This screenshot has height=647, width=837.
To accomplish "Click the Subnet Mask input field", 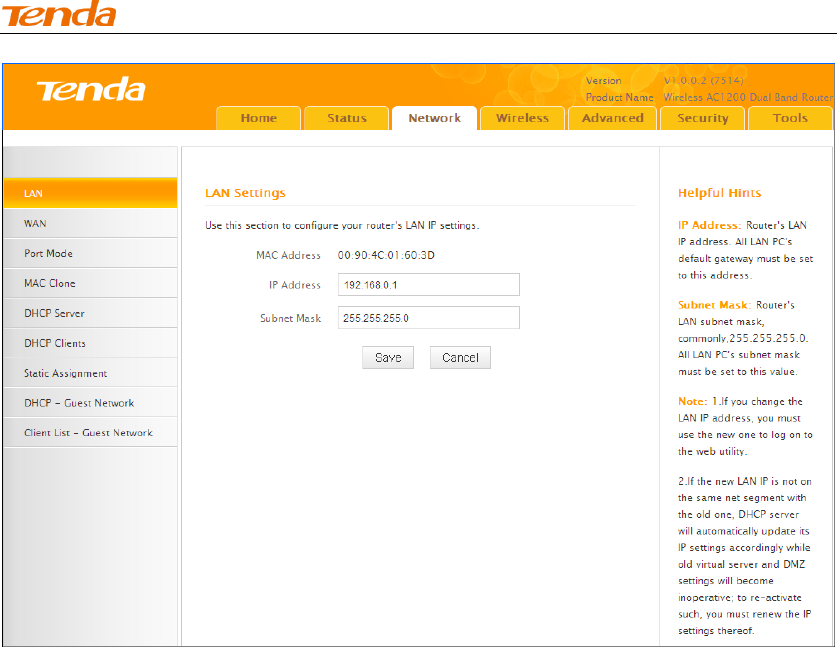I will click(429, 318).
